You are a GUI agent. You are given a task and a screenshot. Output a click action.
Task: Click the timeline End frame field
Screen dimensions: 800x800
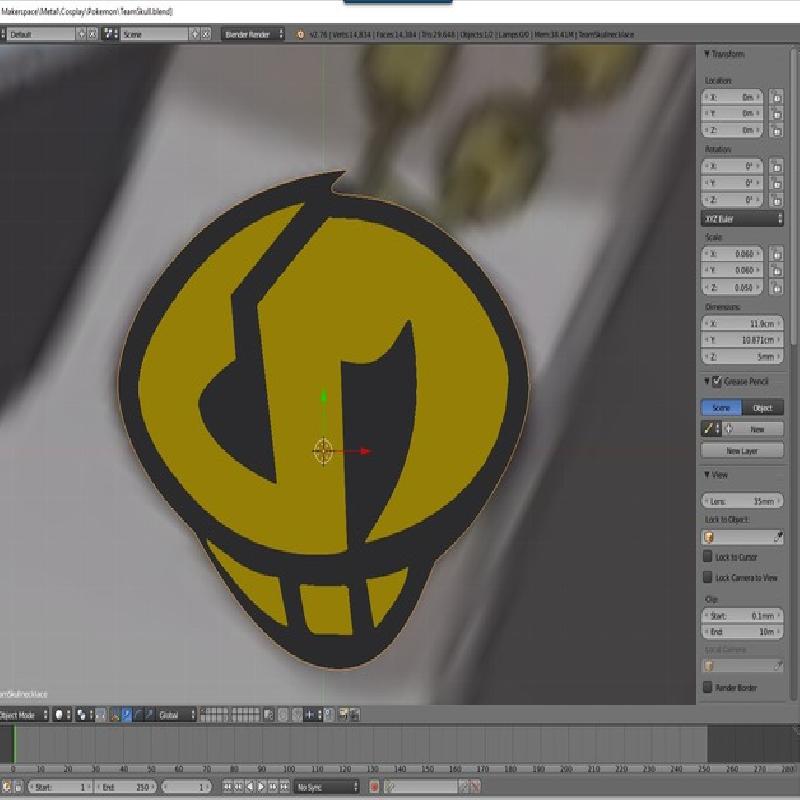pos(125,787)
